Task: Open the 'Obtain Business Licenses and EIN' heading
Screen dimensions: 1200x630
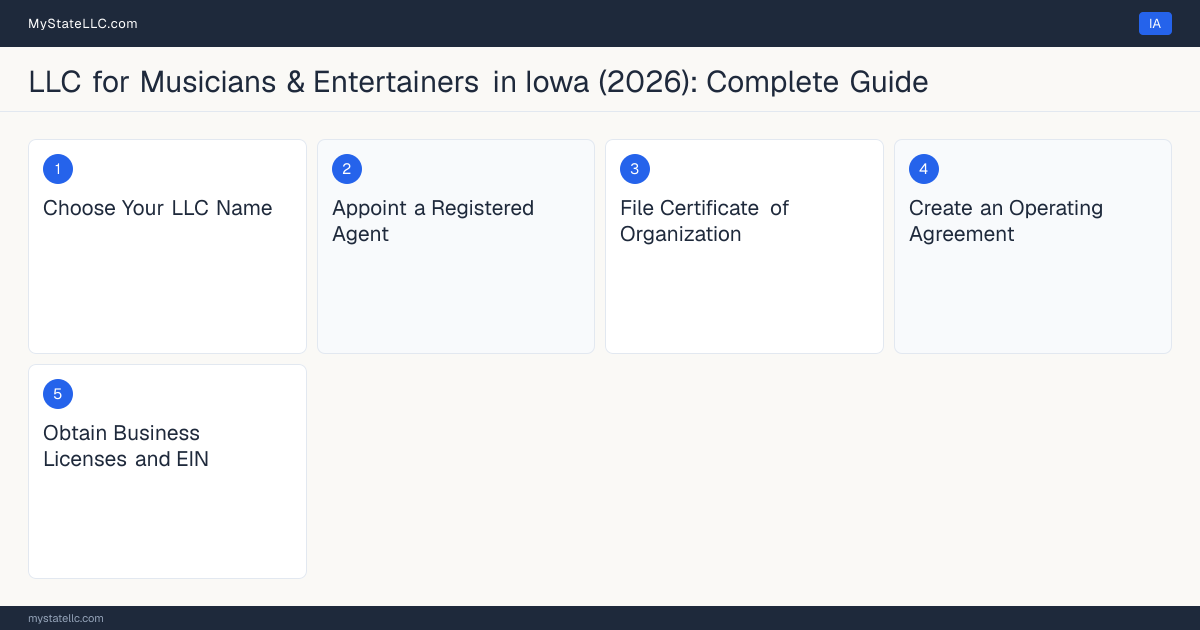Action: 126,446
